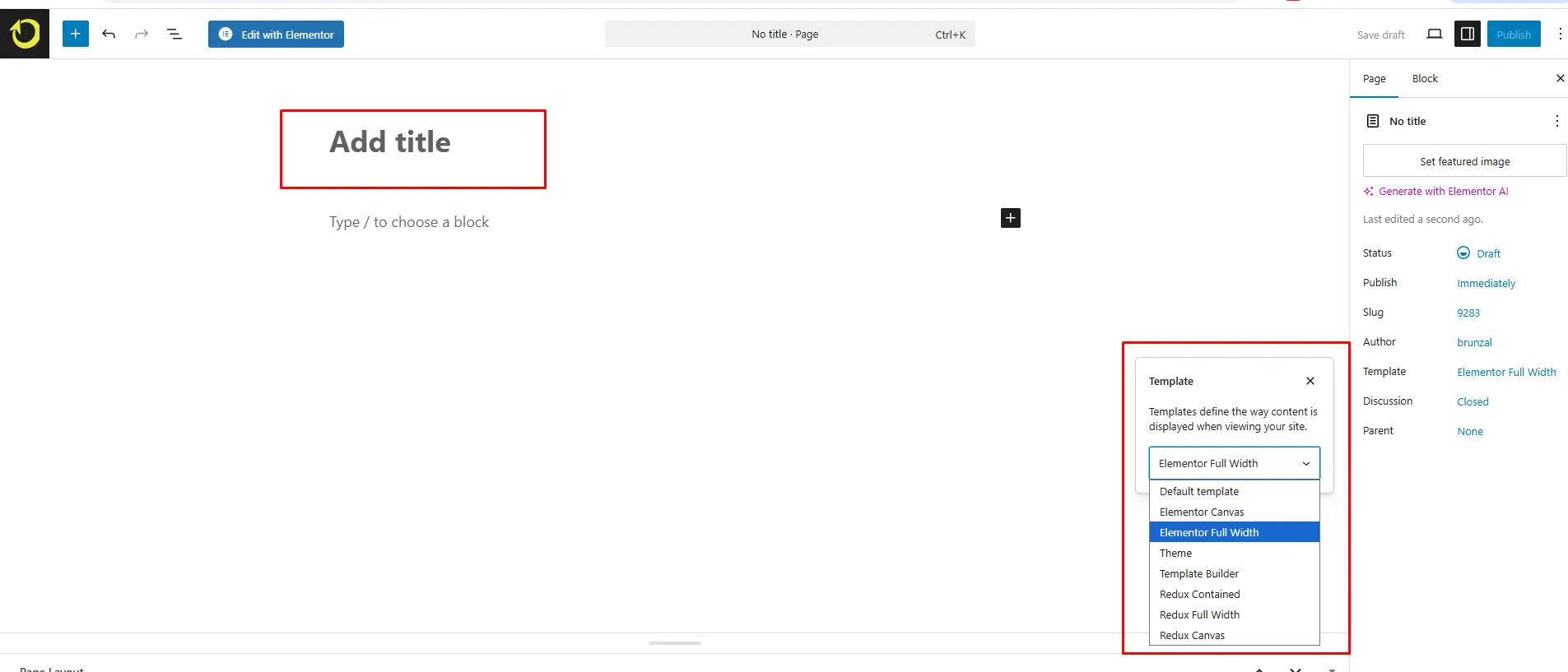Click Generate with Elementor AI

coord(1436,192)
